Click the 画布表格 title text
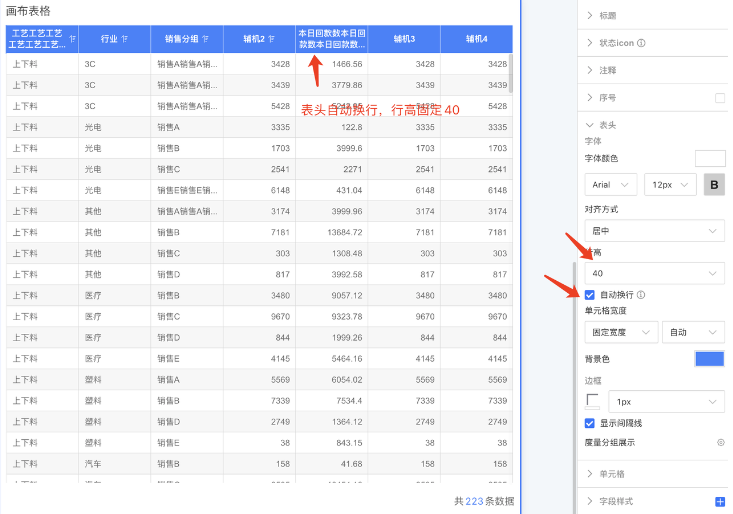The width and height of the screenshot is (733, 514). [28, 11]
